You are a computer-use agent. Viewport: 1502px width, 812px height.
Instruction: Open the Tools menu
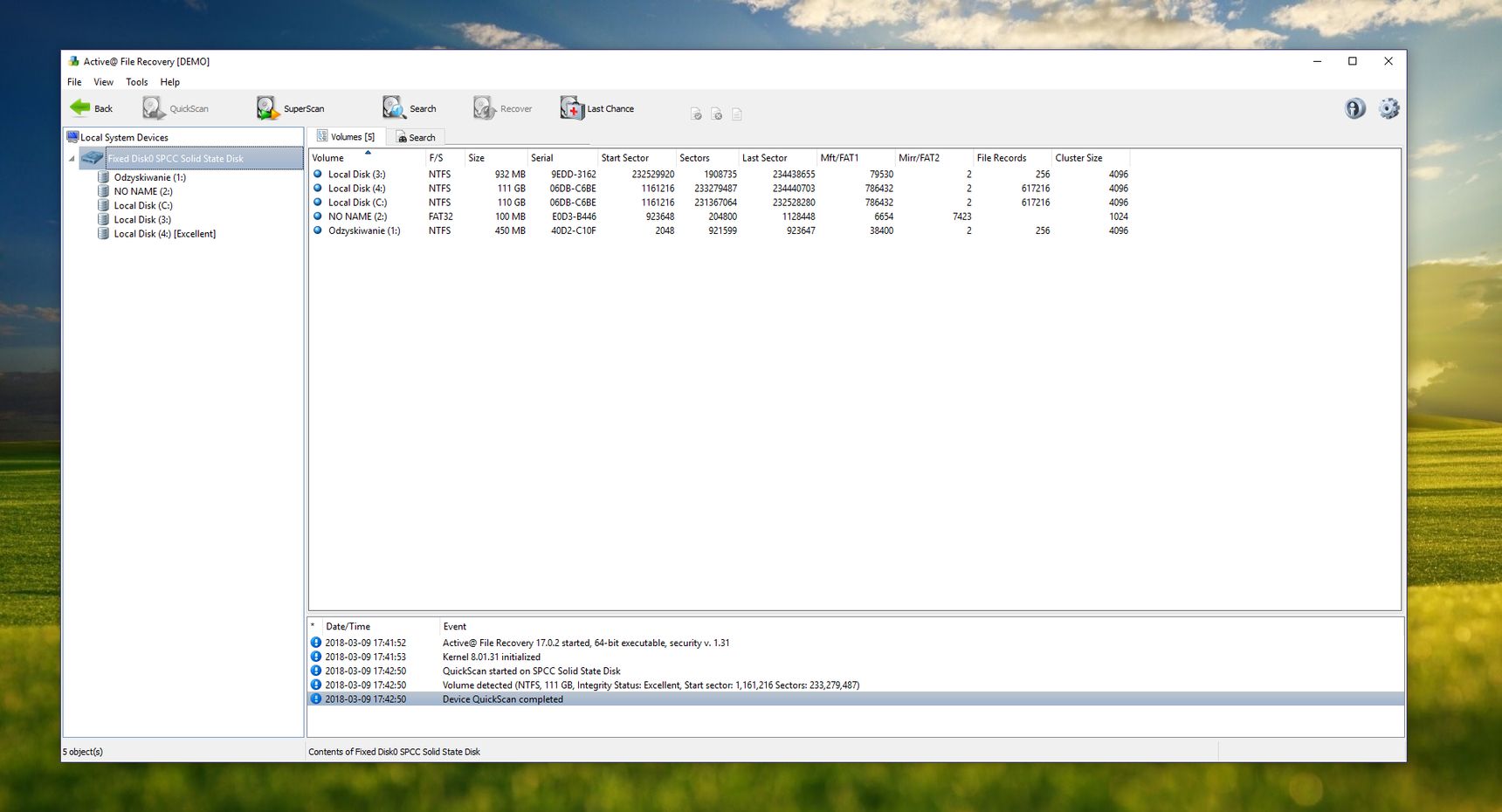click(136, 82)
